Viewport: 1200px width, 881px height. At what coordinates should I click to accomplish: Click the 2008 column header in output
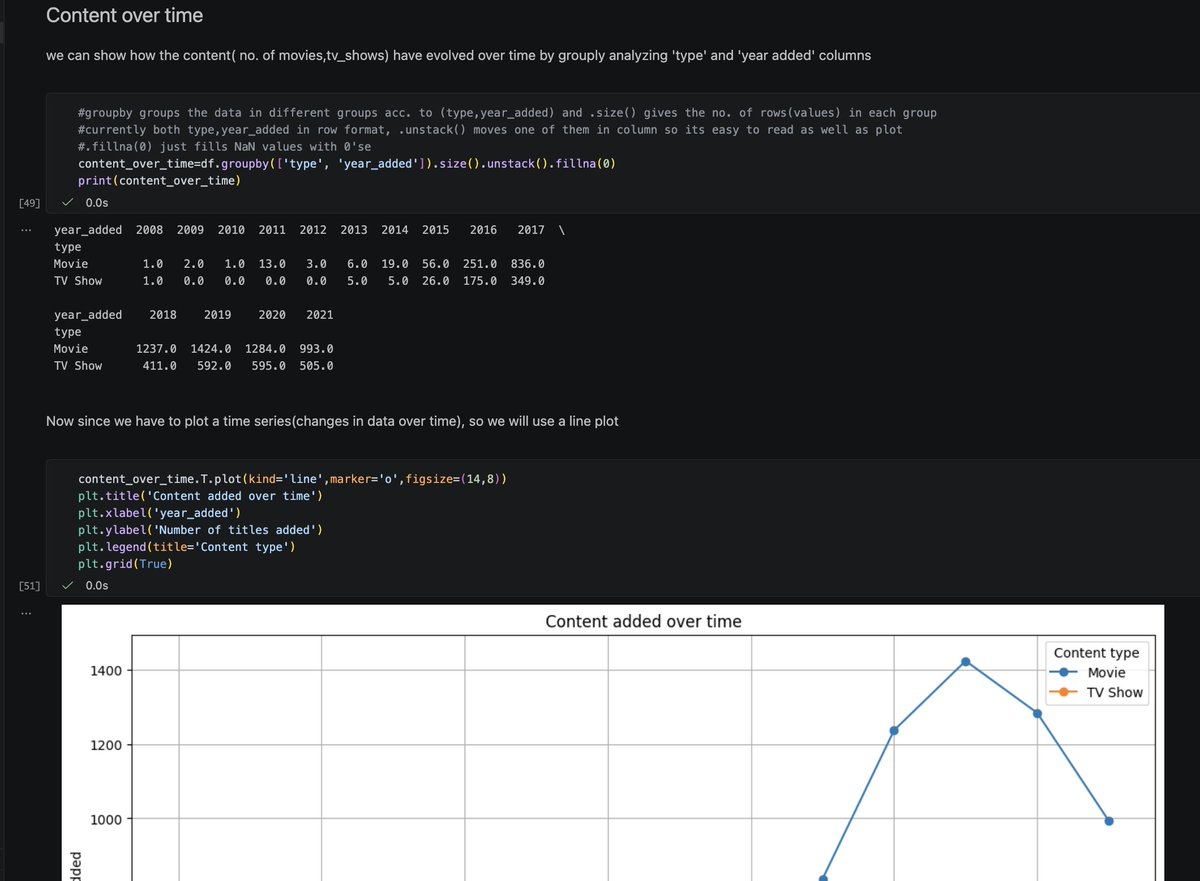(x=149, y=230)
